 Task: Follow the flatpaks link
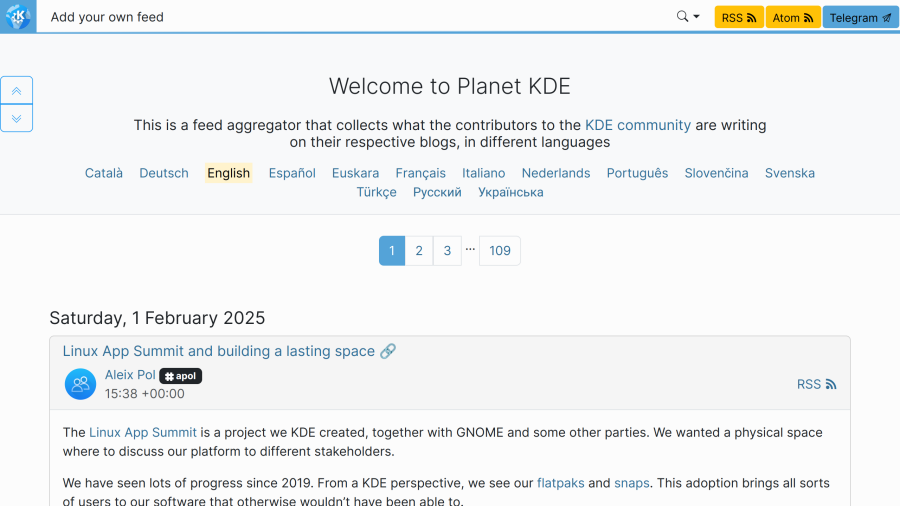[560, 483]
